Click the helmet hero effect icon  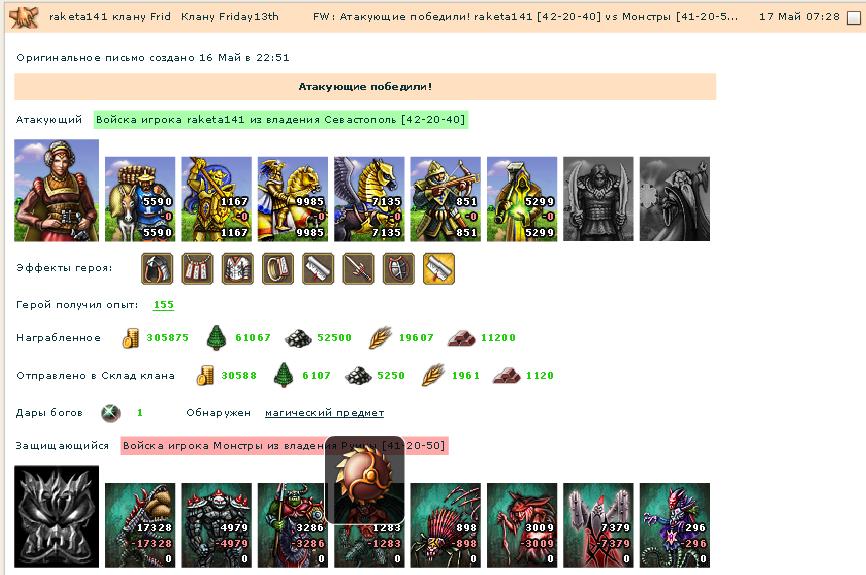157,269
